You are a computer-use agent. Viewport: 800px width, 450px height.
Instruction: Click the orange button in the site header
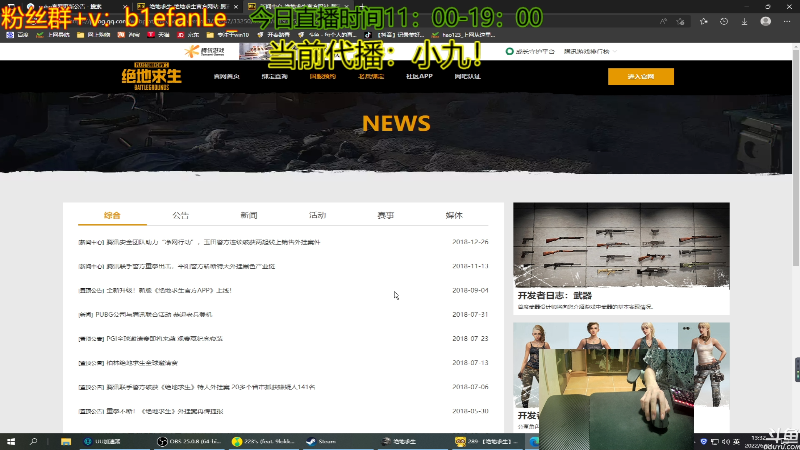click(641, 77)
